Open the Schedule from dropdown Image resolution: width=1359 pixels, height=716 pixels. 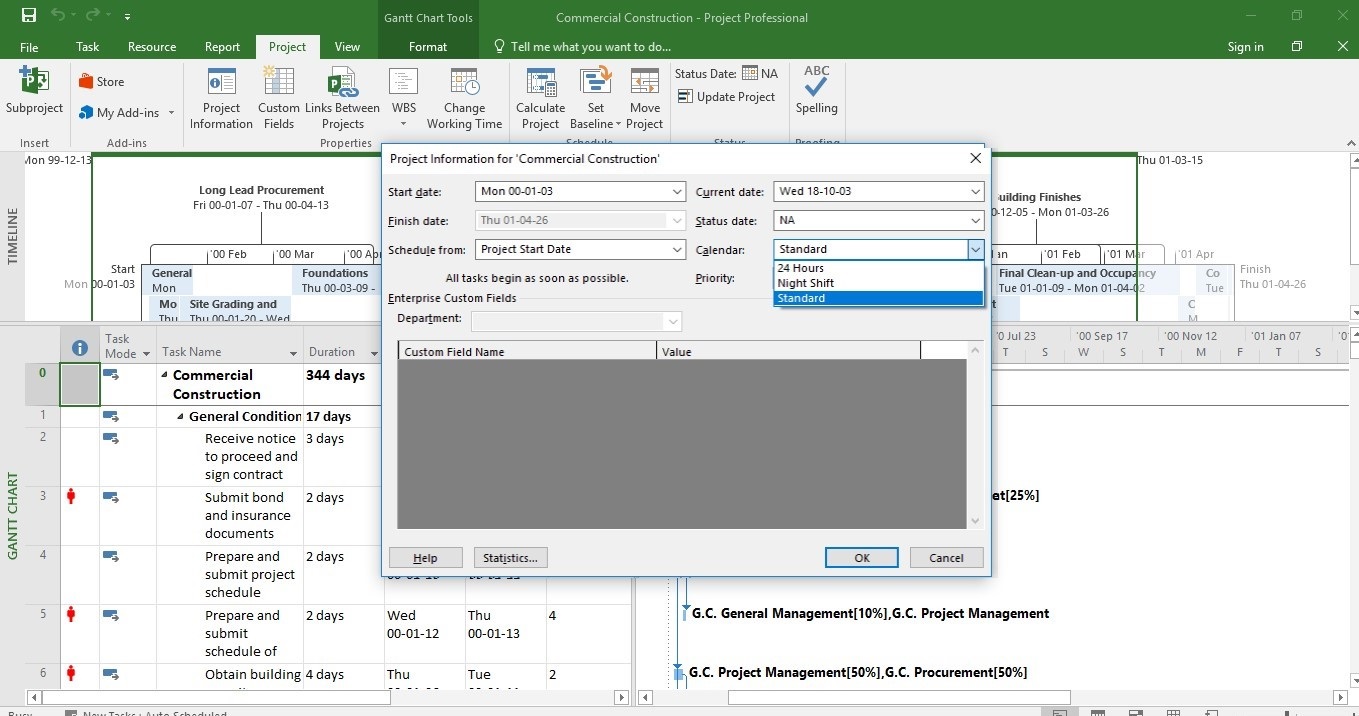[x=677, y=249]
